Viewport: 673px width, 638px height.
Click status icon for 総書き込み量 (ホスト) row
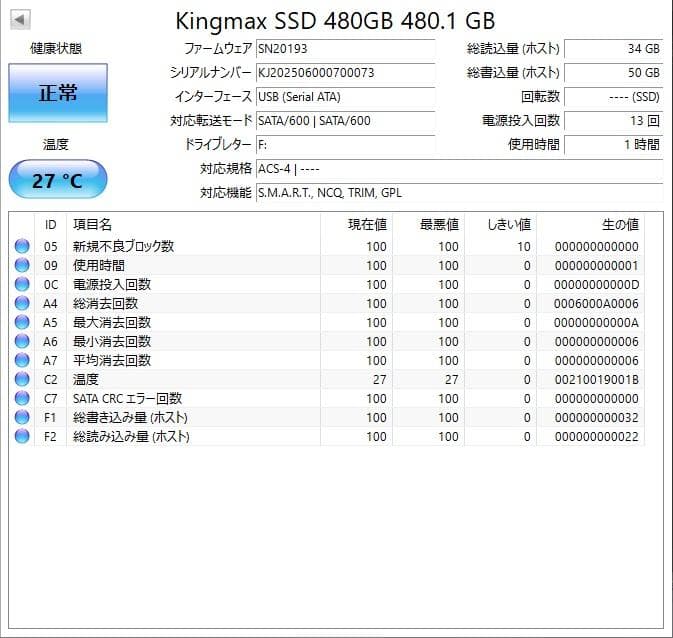[22, 417]
